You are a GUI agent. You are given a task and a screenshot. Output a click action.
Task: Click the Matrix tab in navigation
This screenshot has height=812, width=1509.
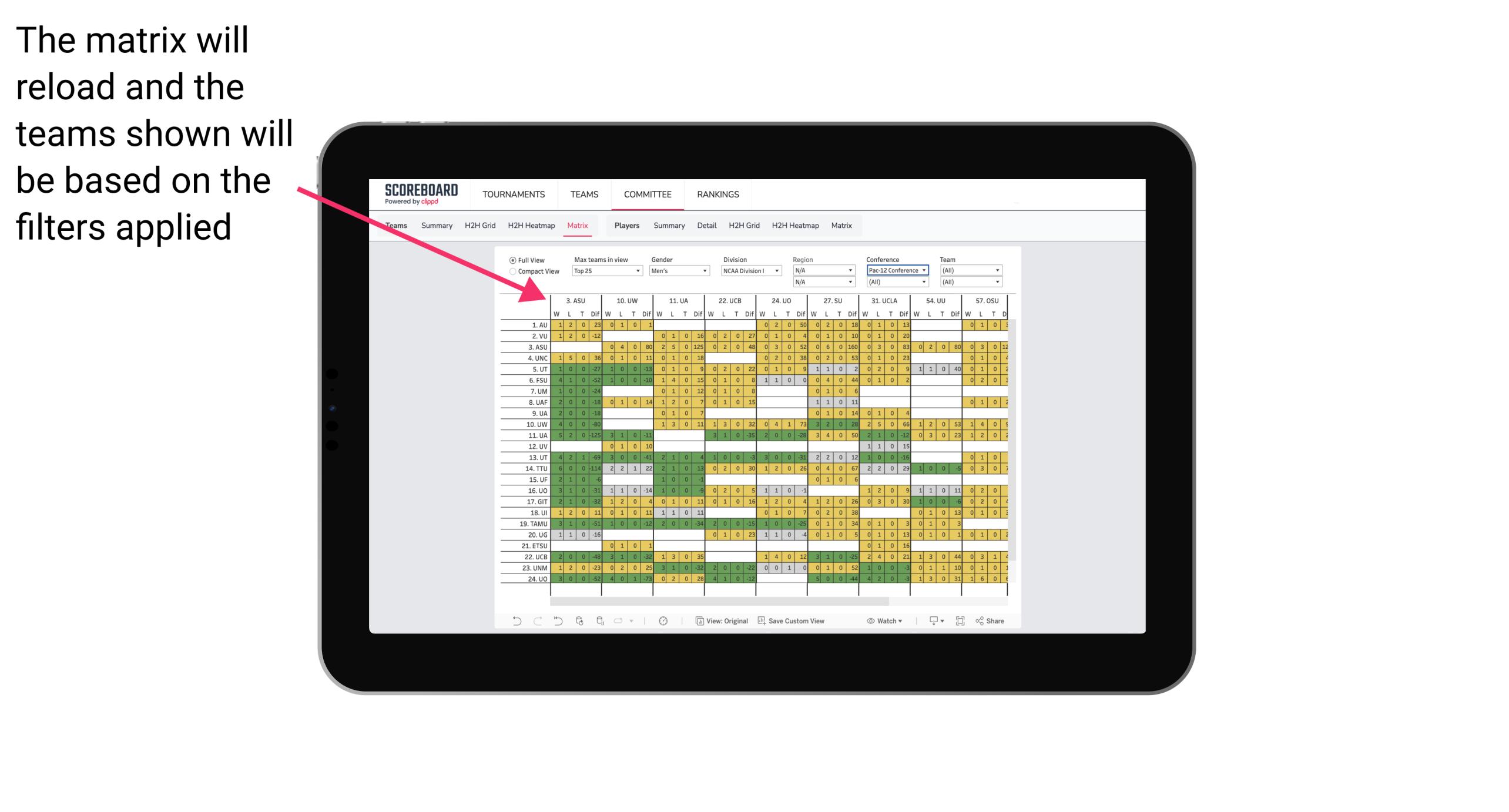tap(579, 226)
